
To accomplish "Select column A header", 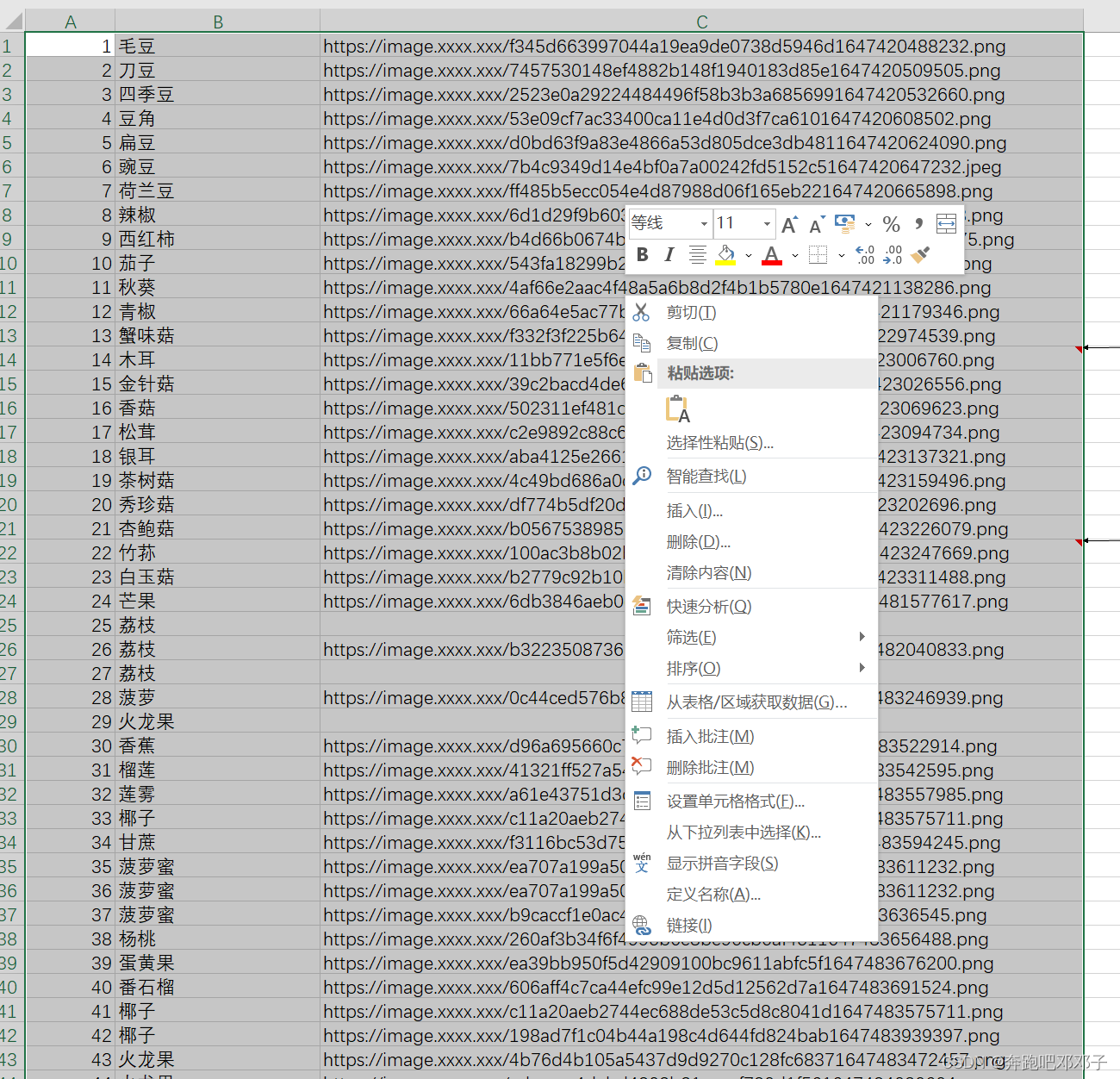I will (71, 22).
